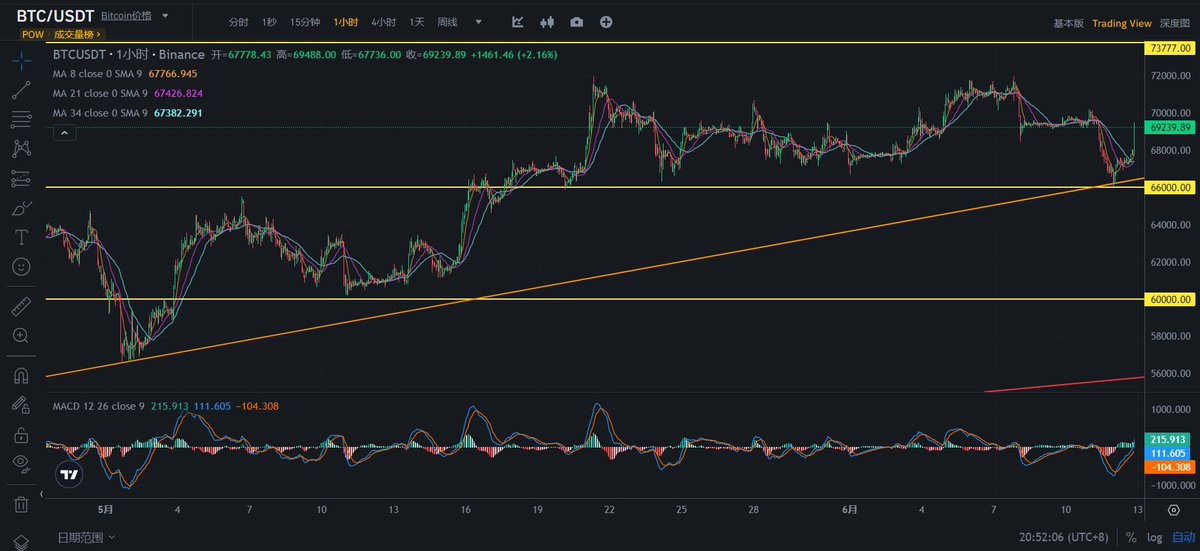Select the 1小时 interval

347,22
